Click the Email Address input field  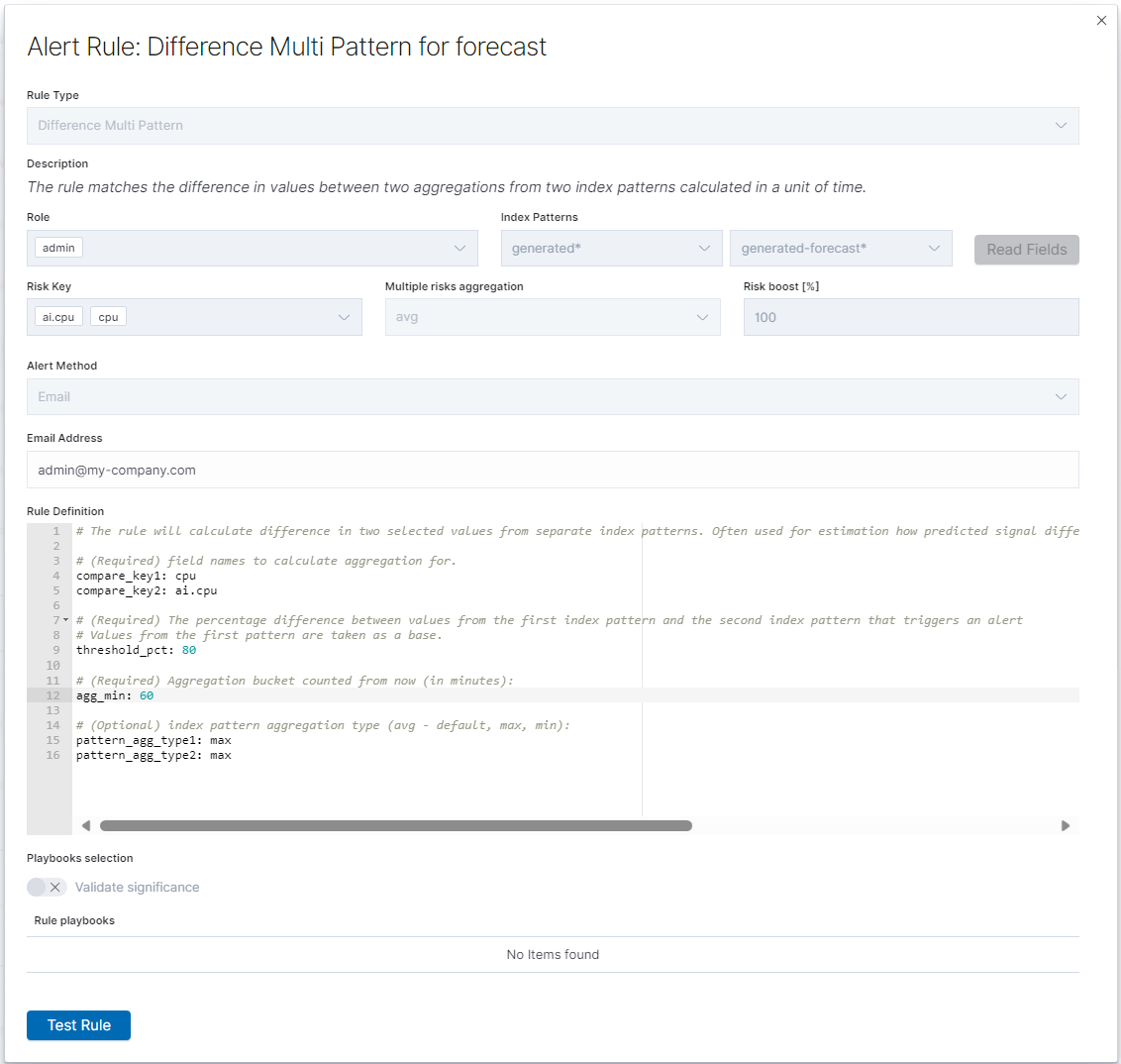[553, 470]
